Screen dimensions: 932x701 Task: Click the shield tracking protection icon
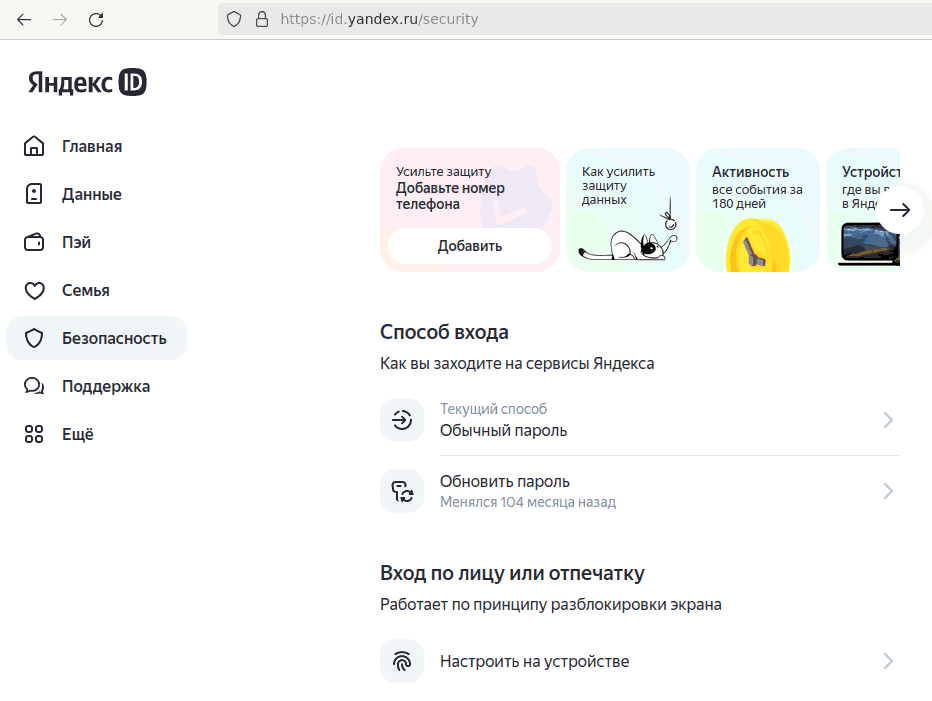coord(234,20)
